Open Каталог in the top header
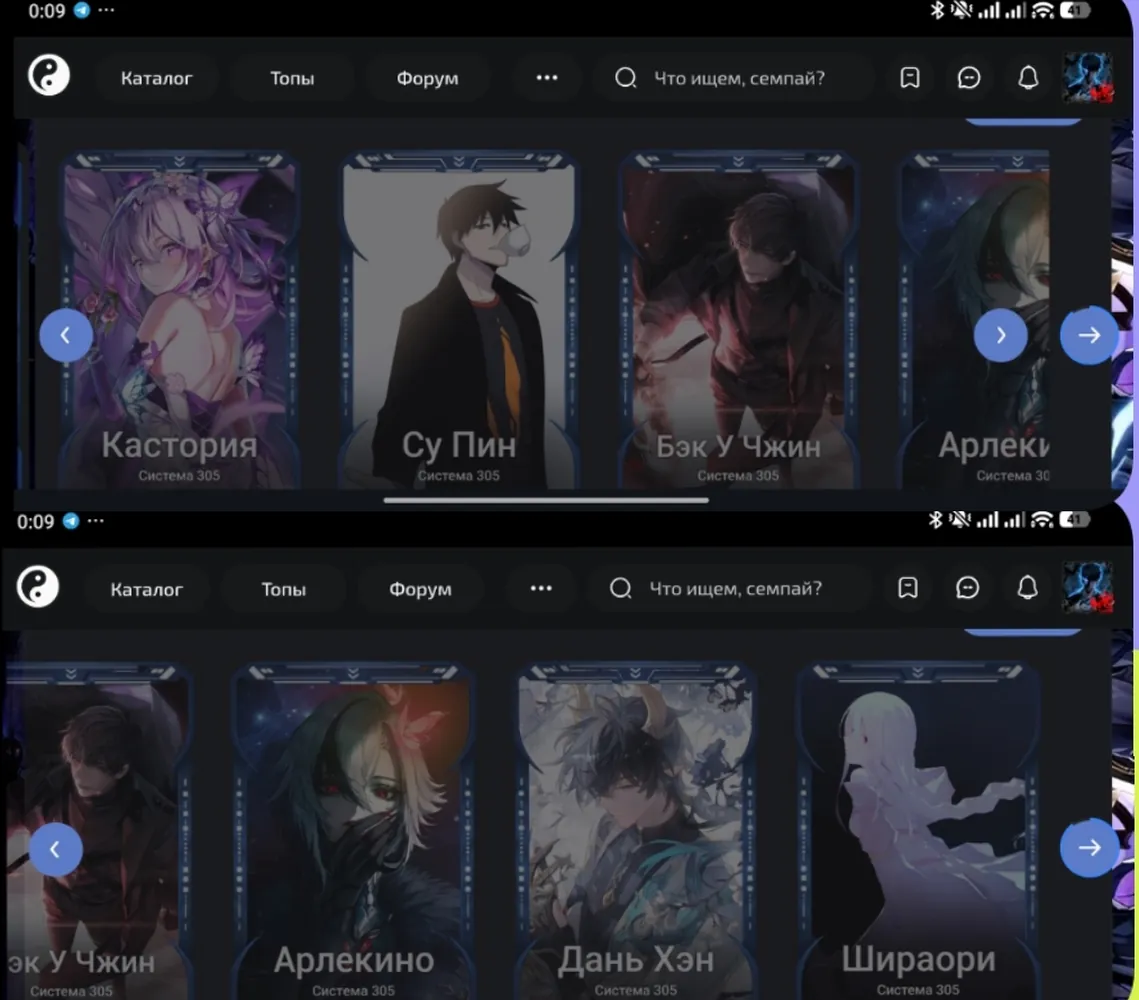1139x1000 pixels. point(156,78)
